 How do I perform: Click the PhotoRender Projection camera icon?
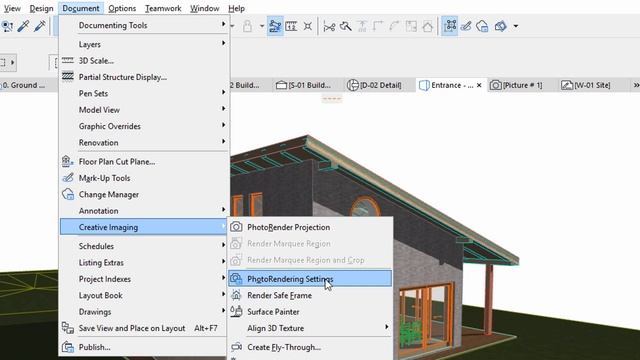tap(236, 227)
